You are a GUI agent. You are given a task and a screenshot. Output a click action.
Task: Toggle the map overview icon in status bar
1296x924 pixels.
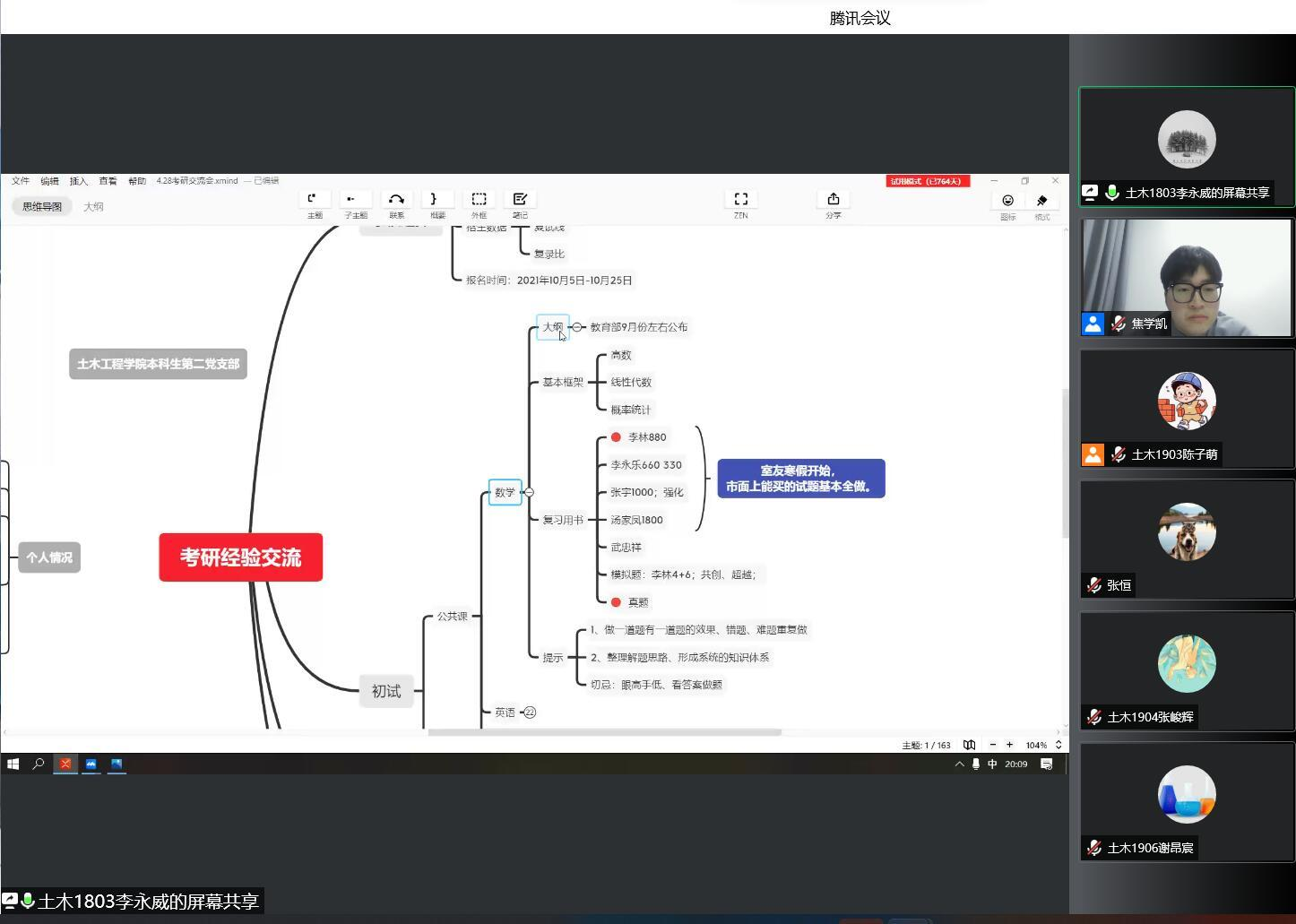[x=969, y=745]
